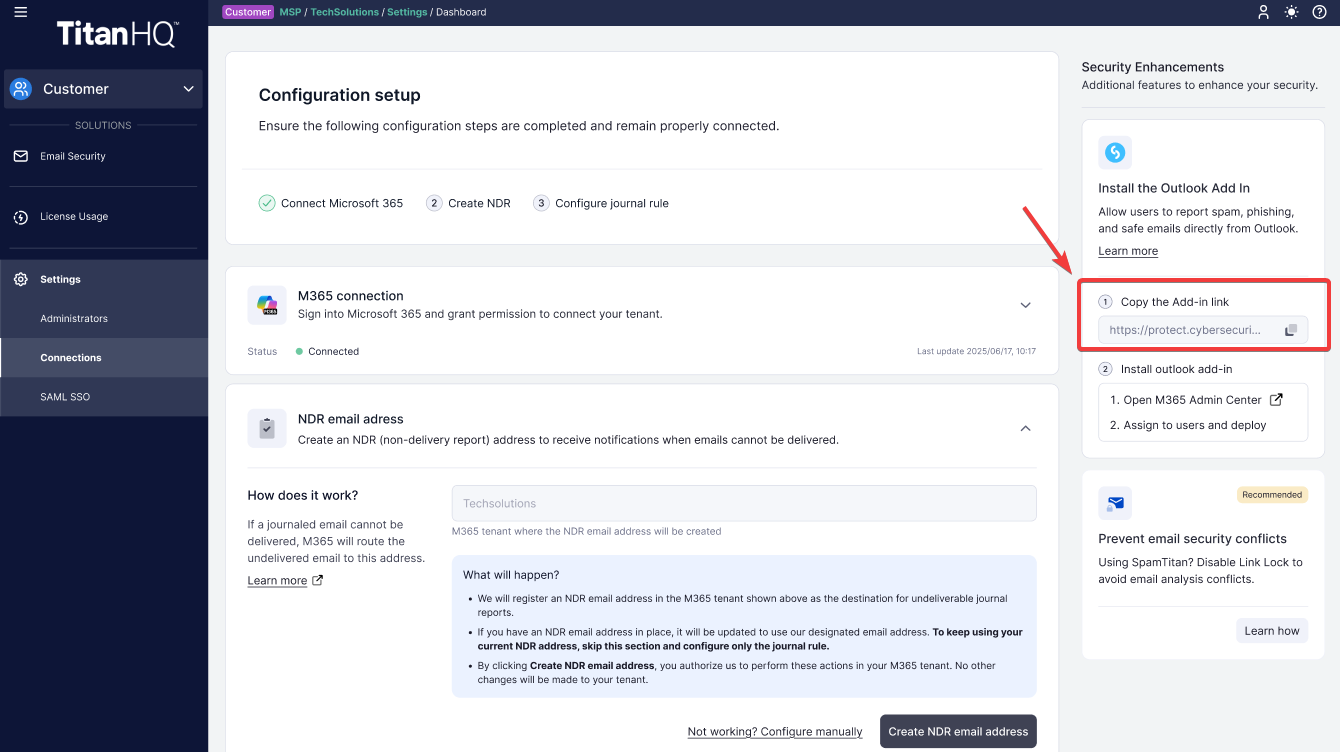
Task: Click the Settings gear icon
Action: tap(20, 280)
